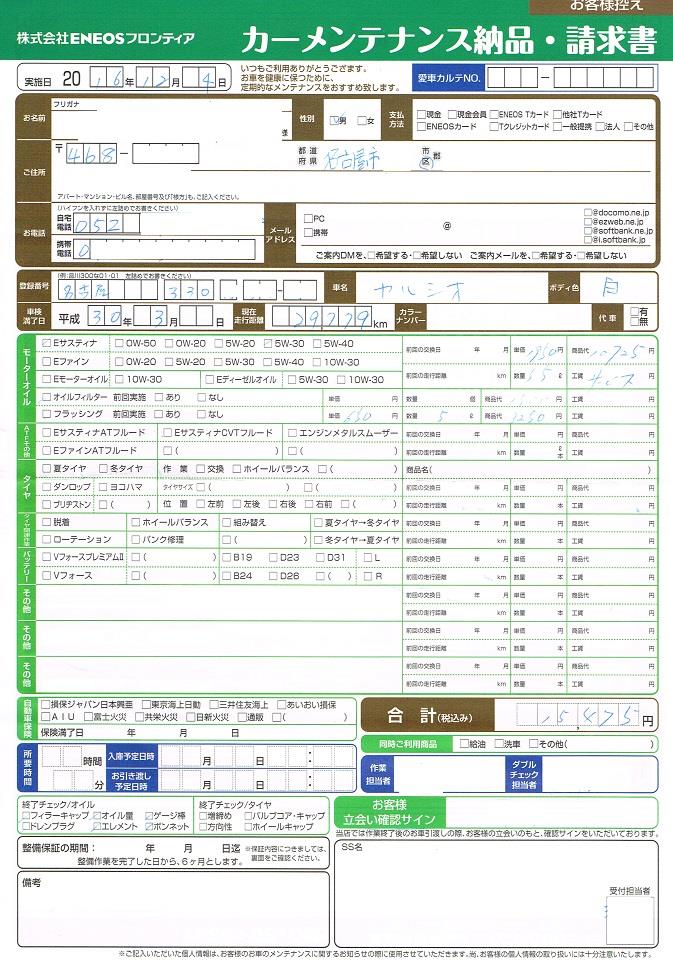
Task: Check the EサスティナATフルード box
Action: pos(47,432)
